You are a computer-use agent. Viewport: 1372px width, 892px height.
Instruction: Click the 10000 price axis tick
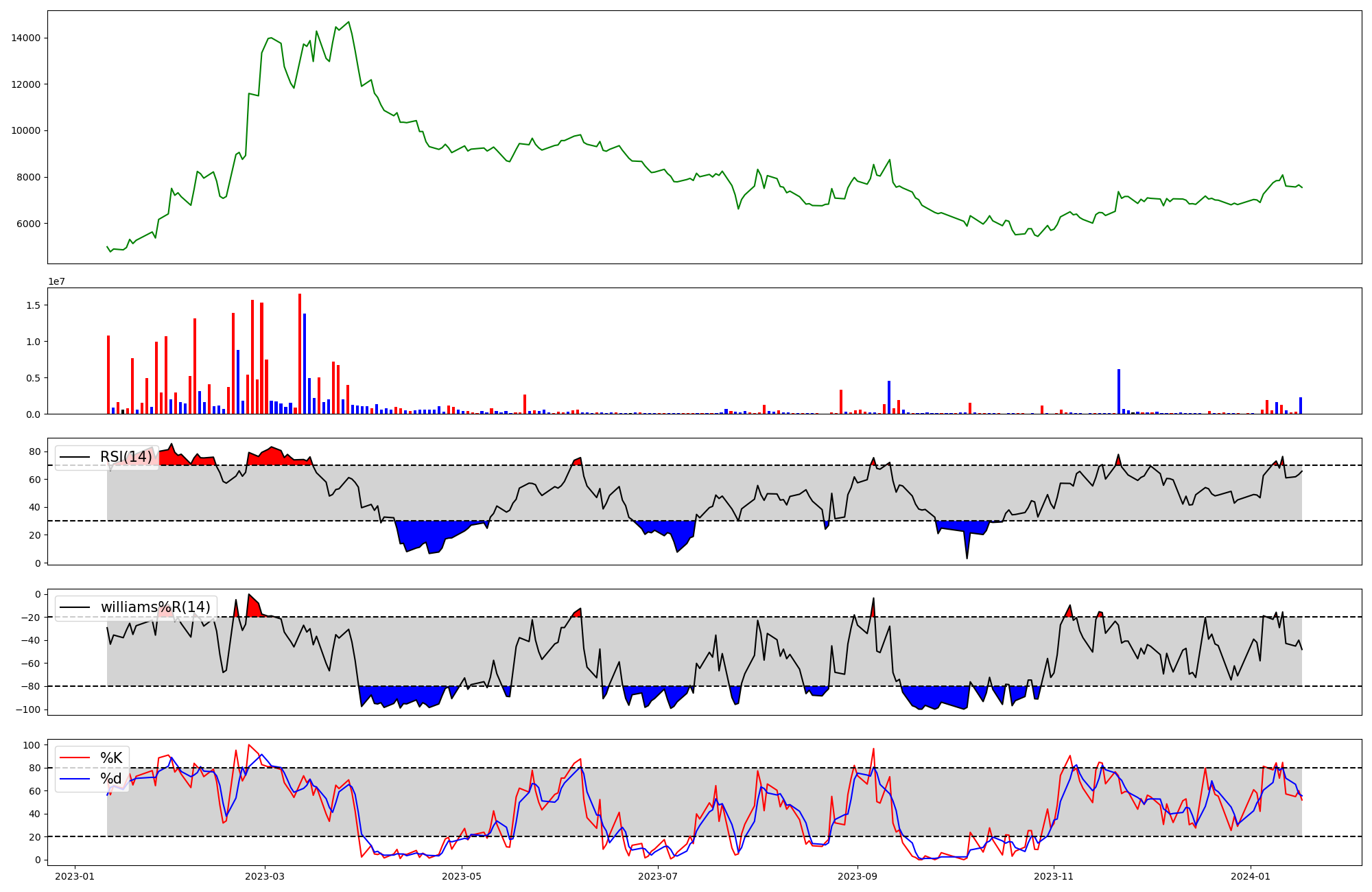coord(26,131)
